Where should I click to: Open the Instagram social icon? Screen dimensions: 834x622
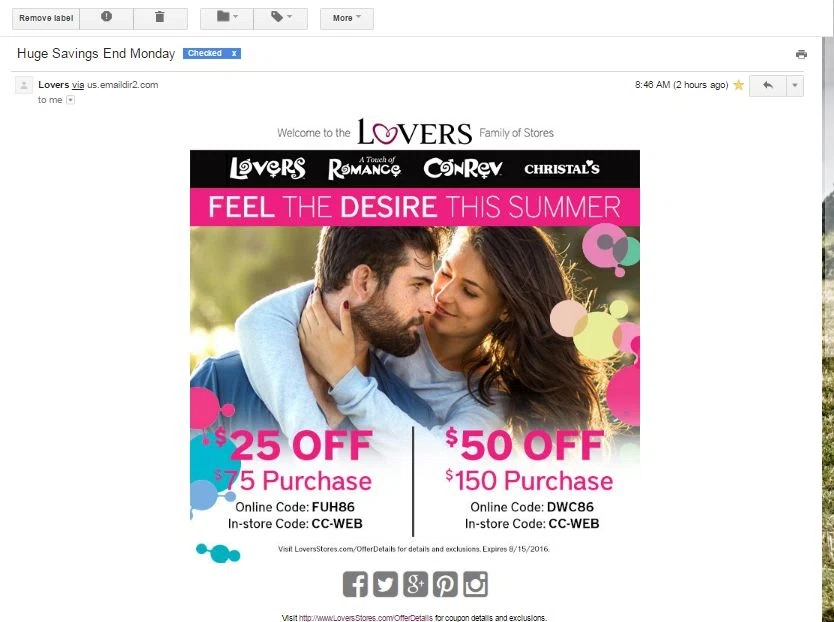(476, 584)
